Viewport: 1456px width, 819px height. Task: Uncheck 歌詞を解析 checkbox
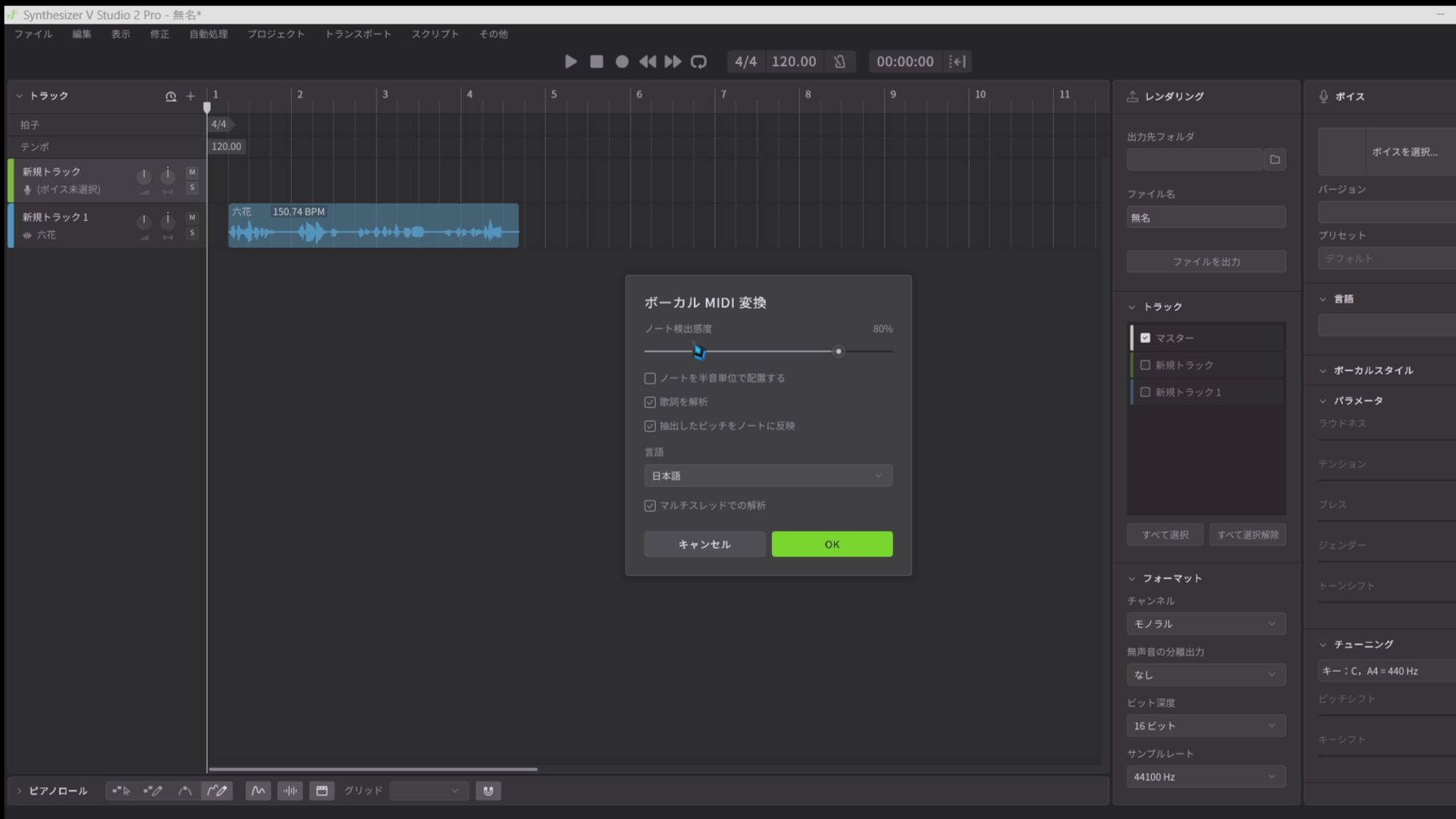[x=650, y=402]
